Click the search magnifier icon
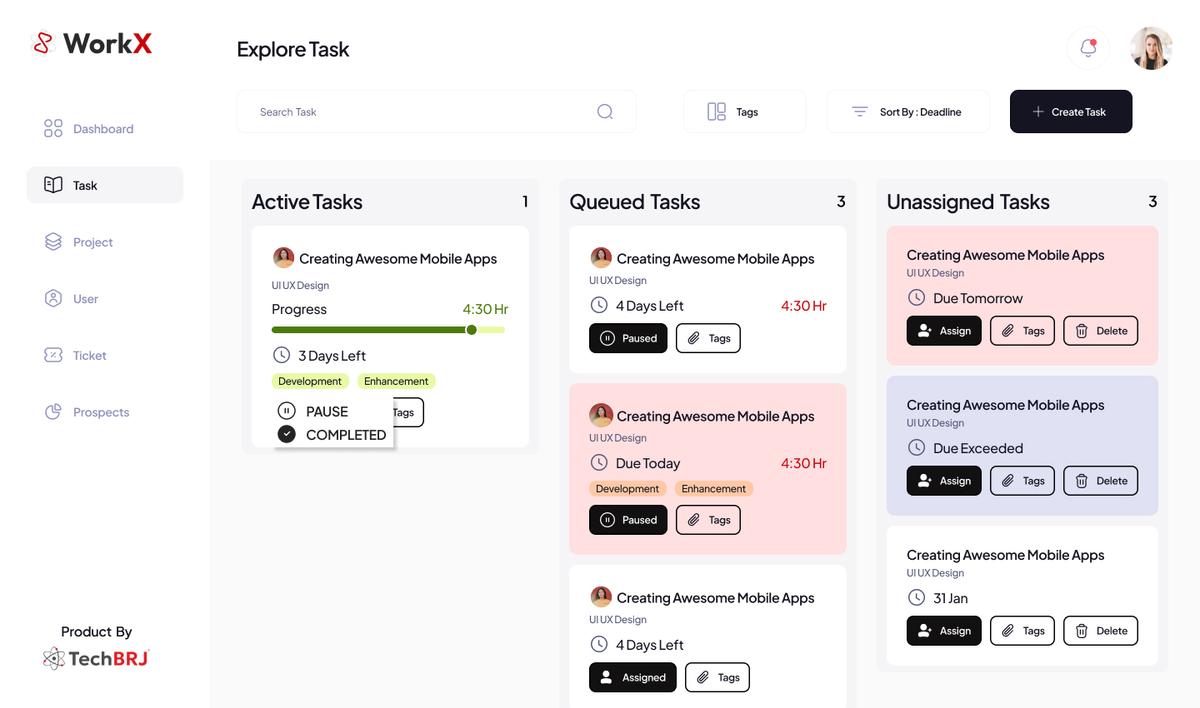1200x708 pixels. (605, 112)
